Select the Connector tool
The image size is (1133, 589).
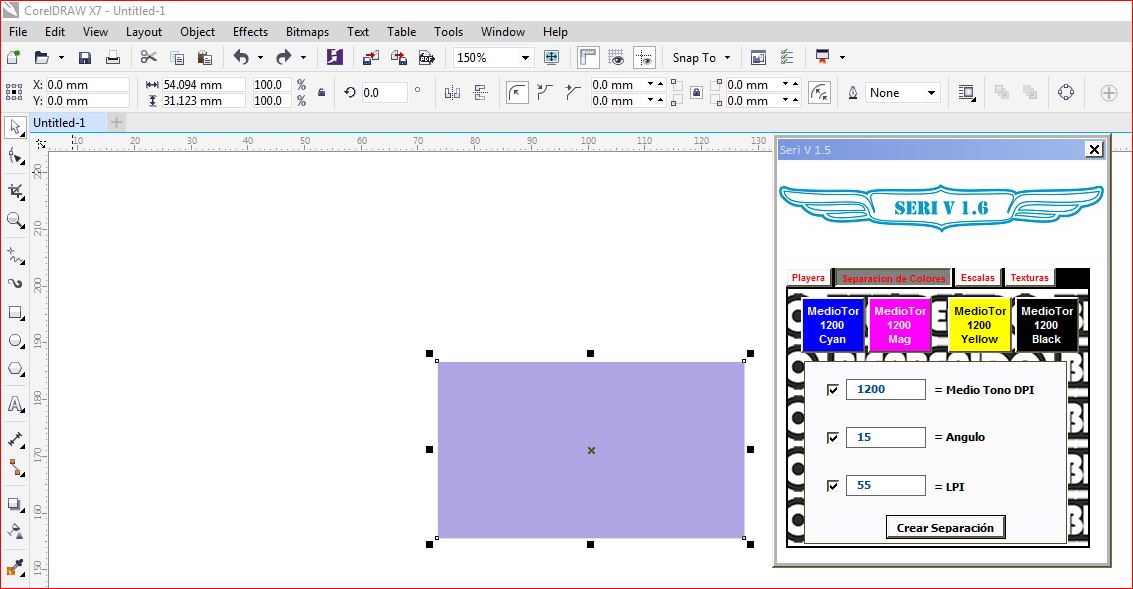point(15,468)
